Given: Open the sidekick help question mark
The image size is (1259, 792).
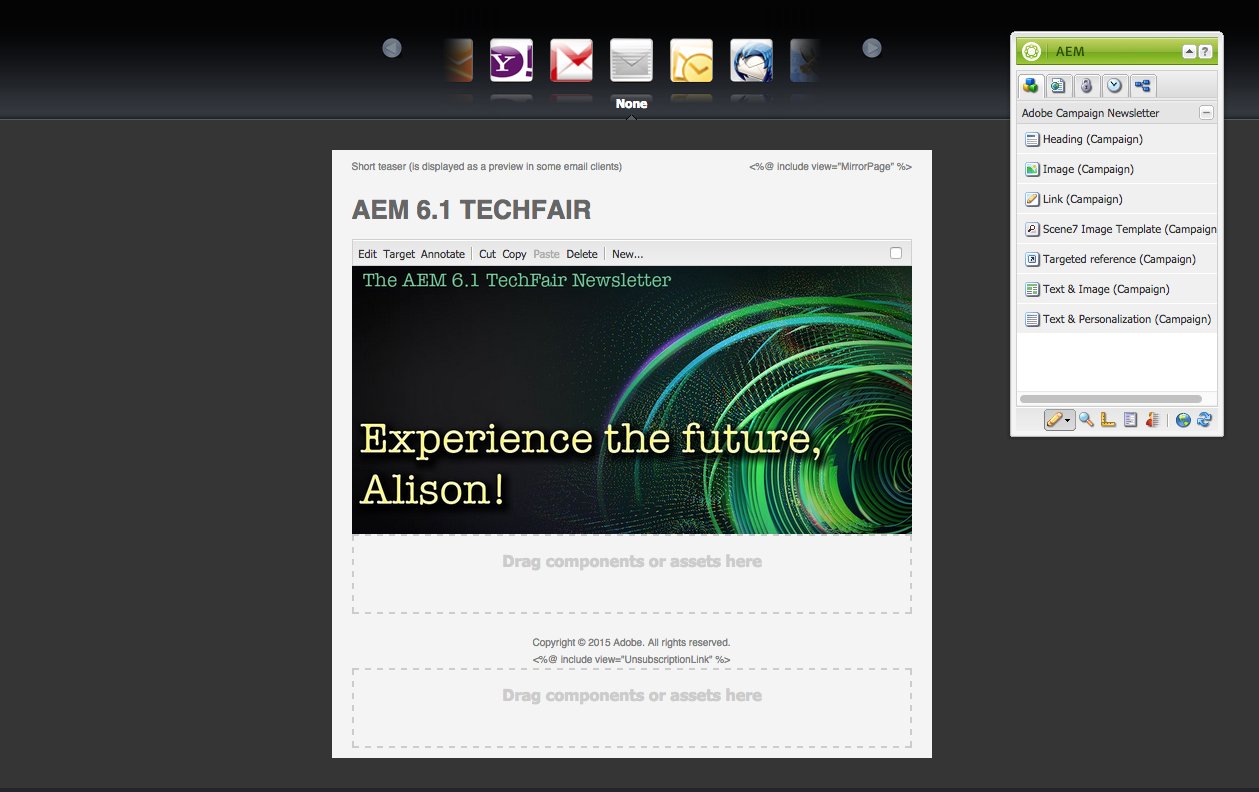Looking at the screenshot, I should (1205, 52).
